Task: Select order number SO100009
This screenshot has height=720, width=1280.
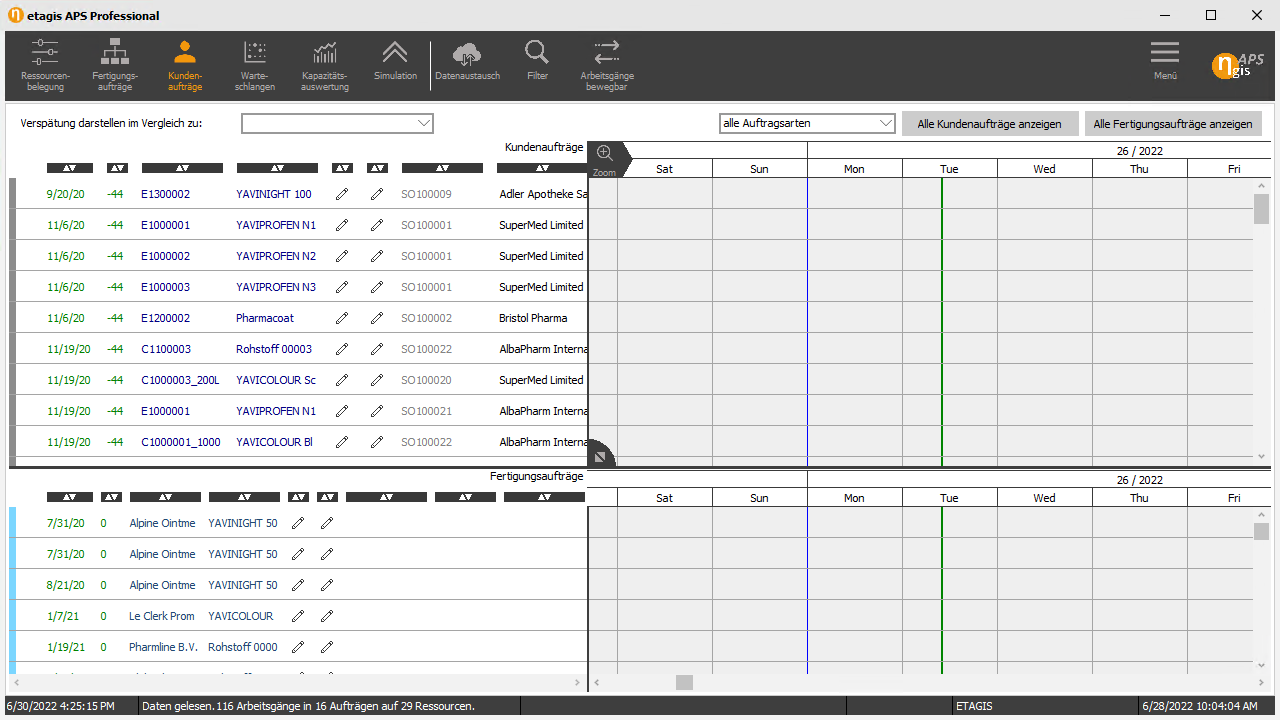Action: tap(426, 194)
